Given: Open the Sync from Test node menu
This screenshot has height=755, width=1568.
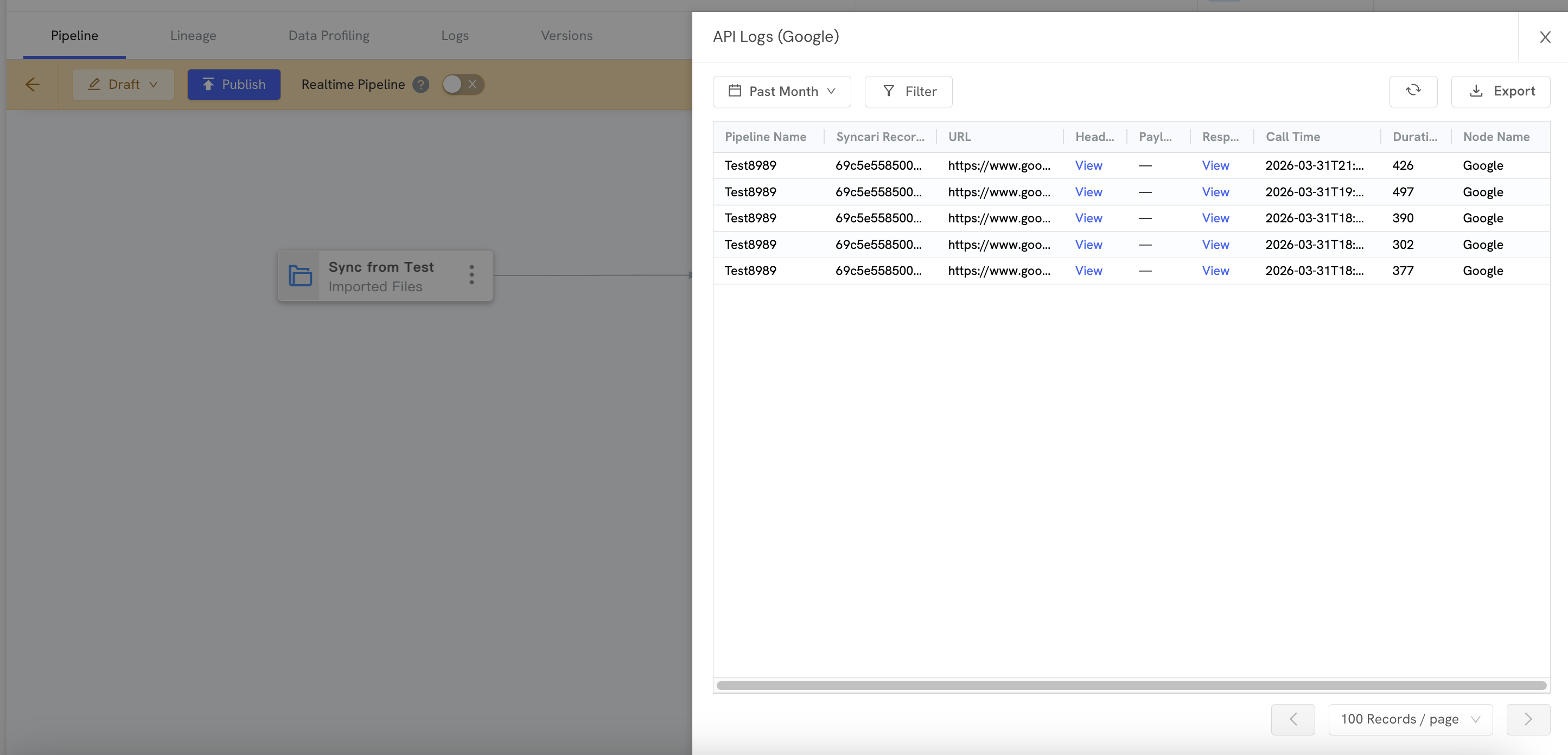Looking at the screenshot, I should (x=471, y=275).
